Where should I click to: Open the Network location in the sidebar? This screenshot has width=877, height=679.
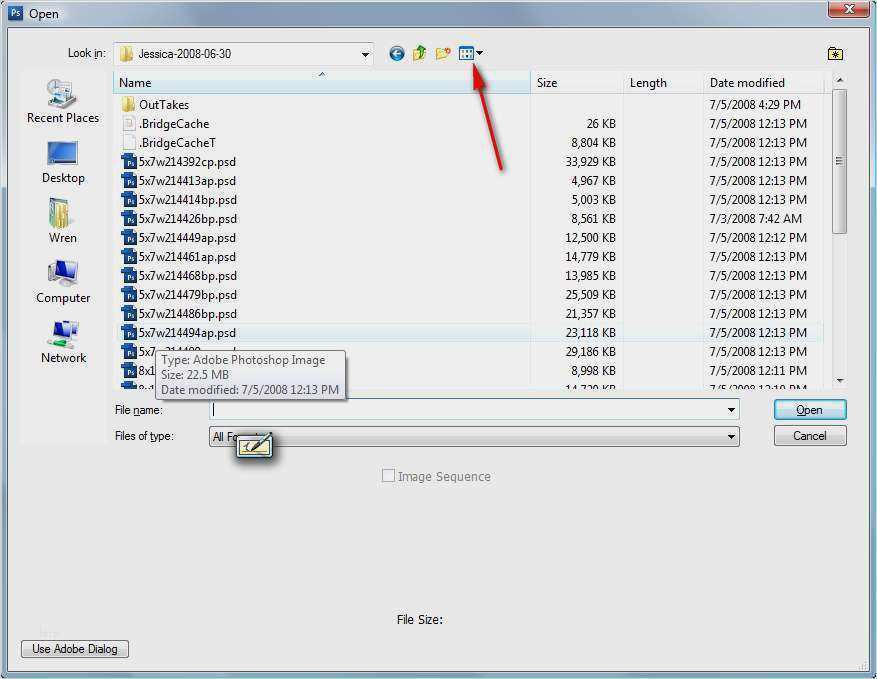tap(63, 342)
